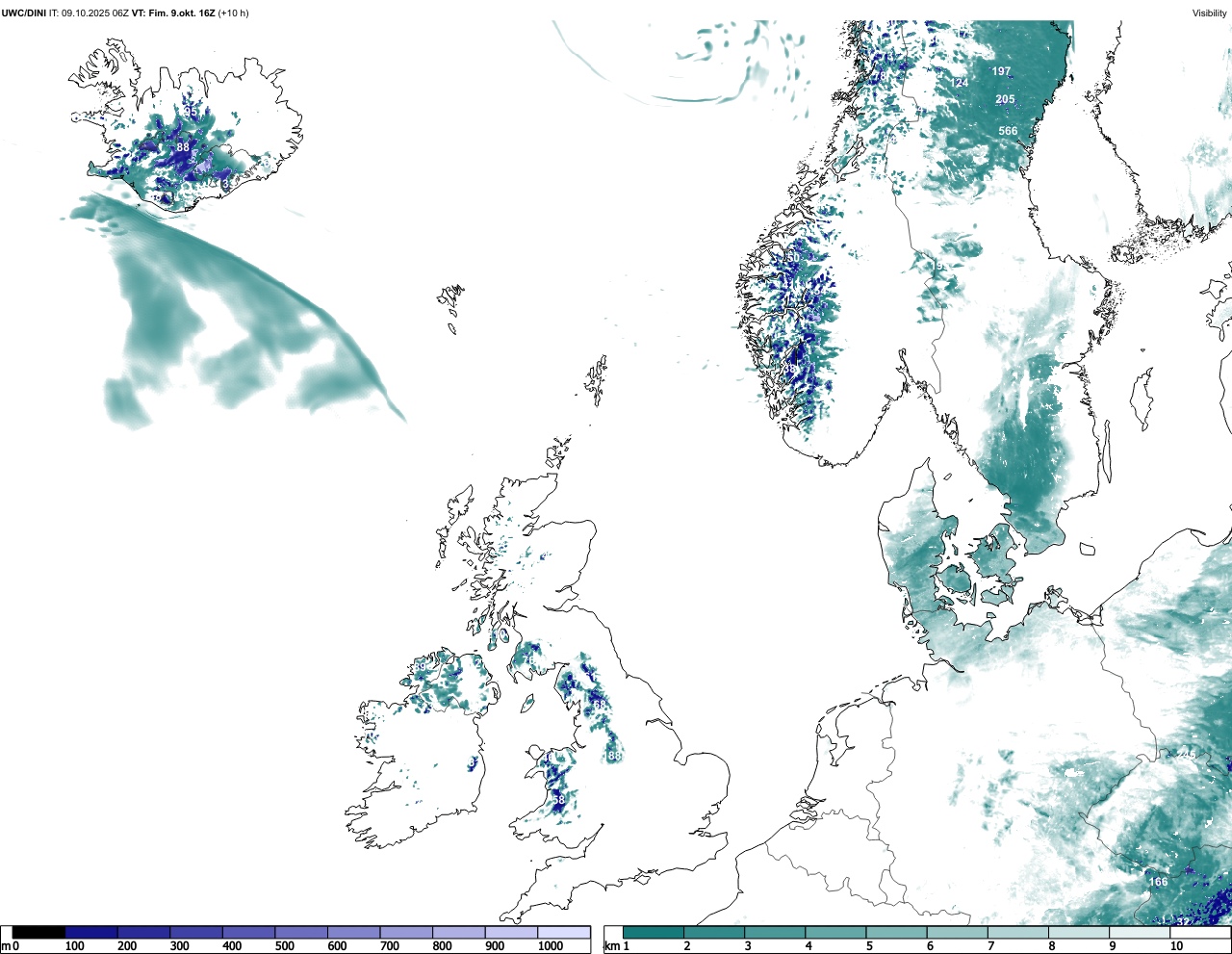The height and width of the screenshot is (954, 1232).
Task: Click the km unit label in the legend
Action: [x=610, y=946]
